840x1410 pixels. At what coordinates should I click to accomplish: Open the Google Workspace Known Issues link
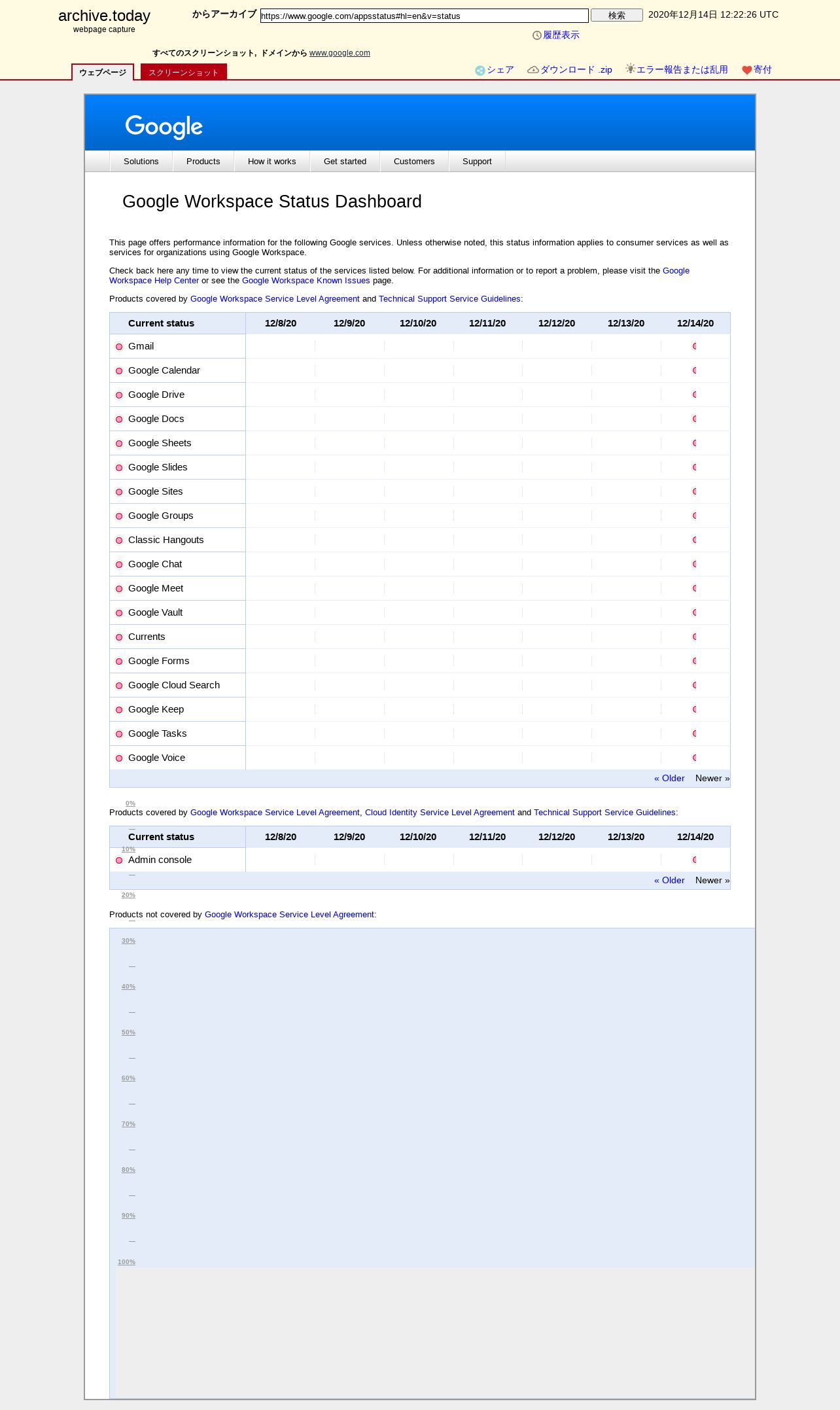tap(306, 281)
